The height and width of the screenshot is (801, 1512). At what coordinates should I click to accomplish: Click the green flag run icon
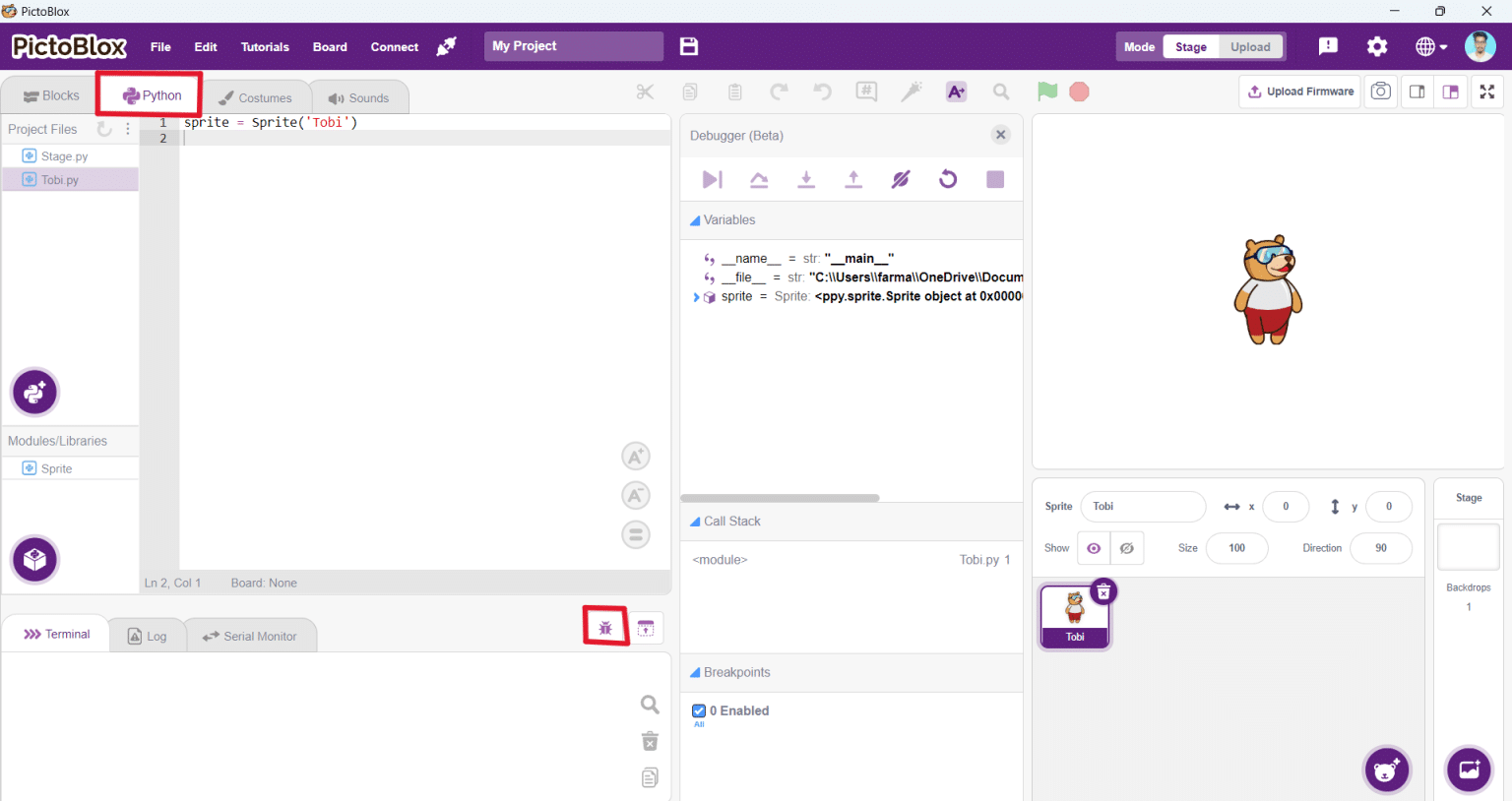pos(1047,92)
